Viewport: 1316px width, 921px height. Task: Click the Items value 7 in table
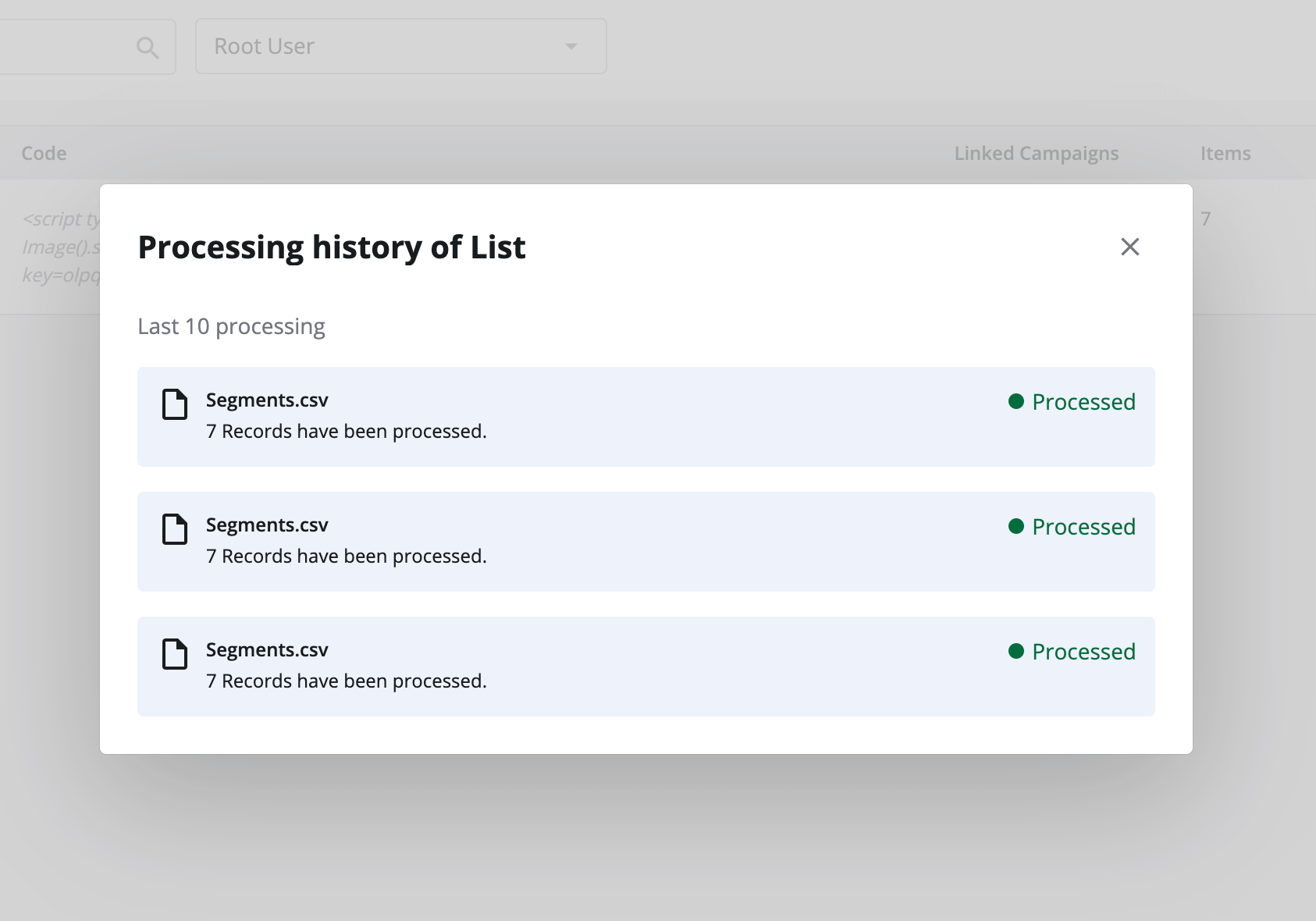pyautogui.click(x=1206, y=219)
